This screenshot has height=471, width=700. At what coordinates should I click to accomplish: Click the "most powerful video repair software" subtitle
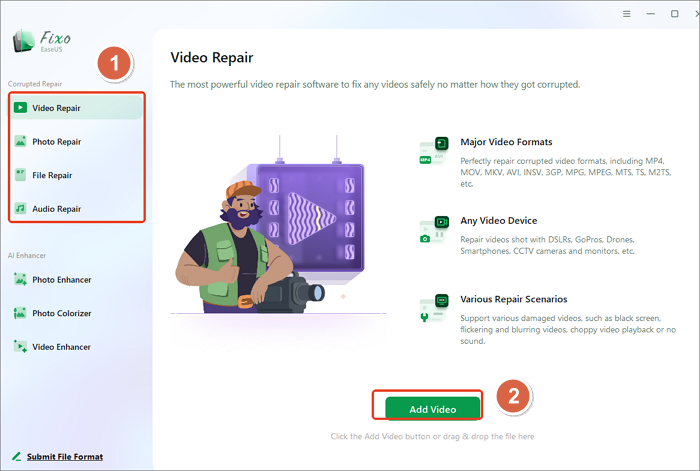[375, 84]
